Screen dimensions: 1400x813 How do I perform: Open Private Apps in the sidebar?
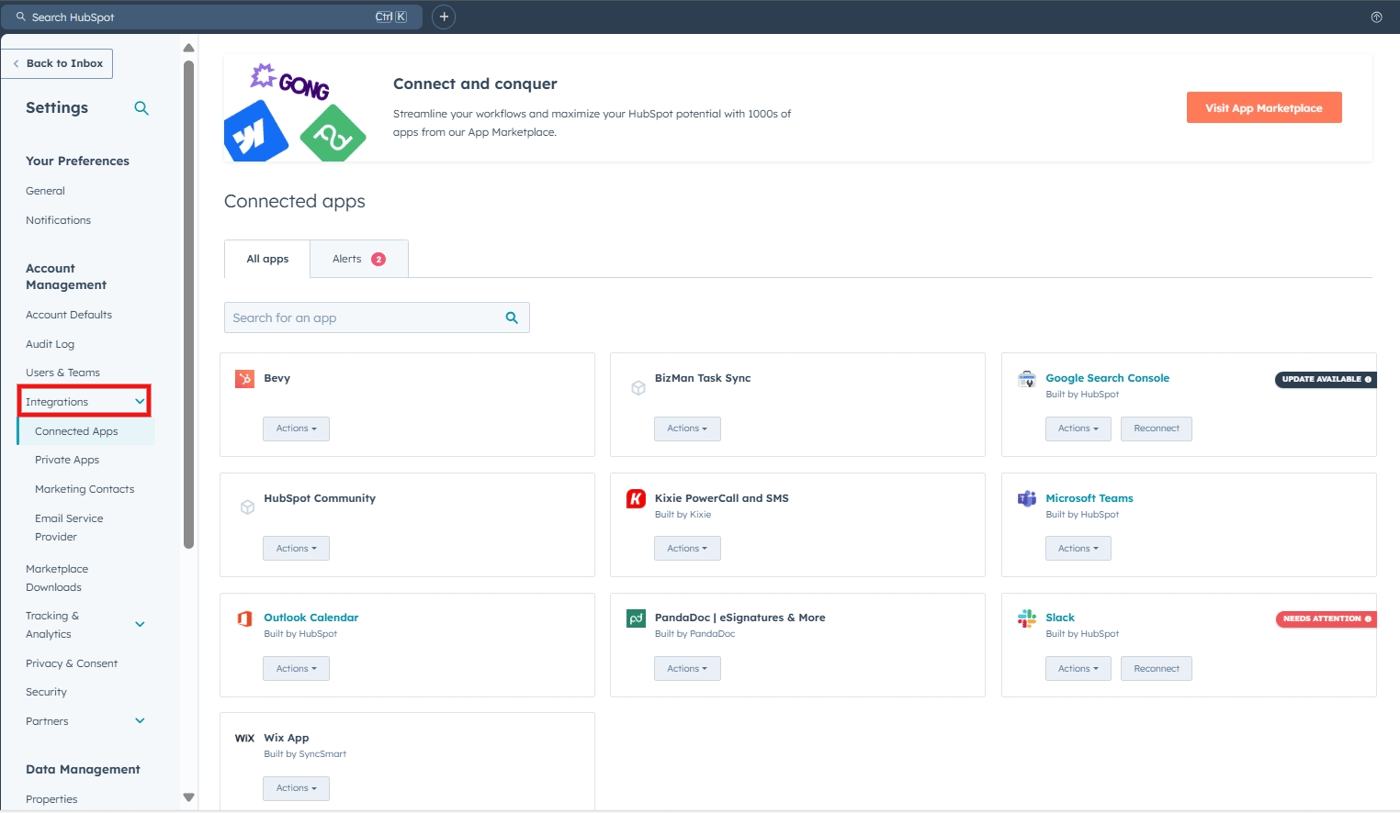pos(67,460)
